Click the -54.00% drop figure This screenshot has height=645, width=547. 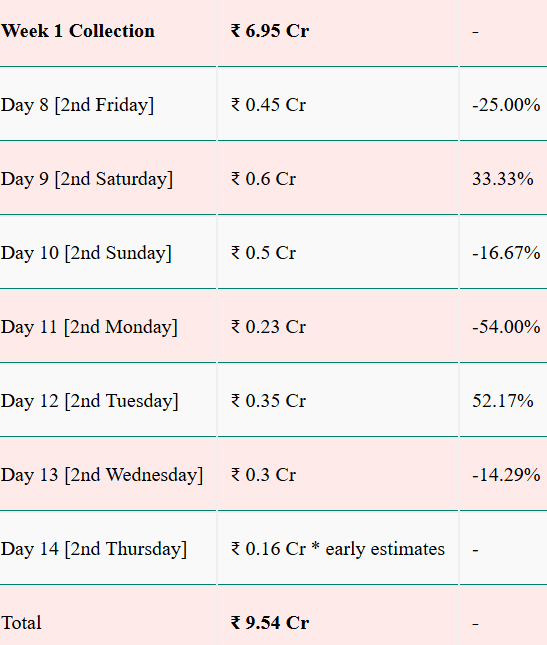coord(506,327)
